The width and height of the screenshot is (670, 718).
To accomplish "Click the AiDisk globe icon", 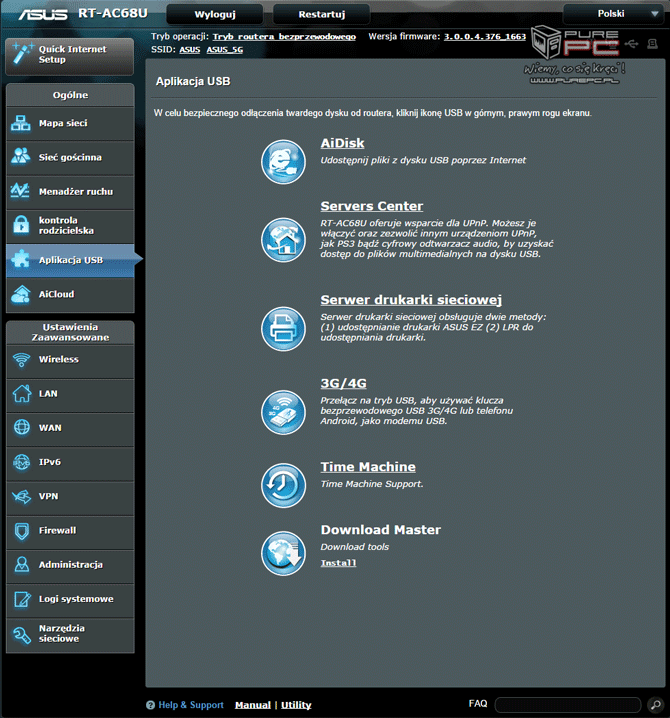I will click(283, 162).
